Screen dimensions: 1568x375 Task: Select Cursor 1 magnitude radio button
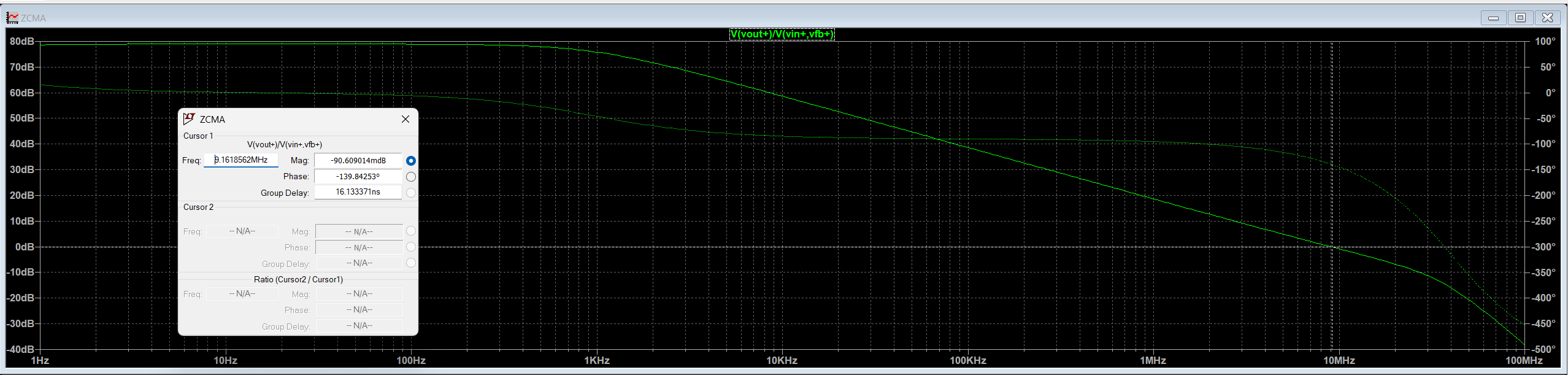[411, 161]
